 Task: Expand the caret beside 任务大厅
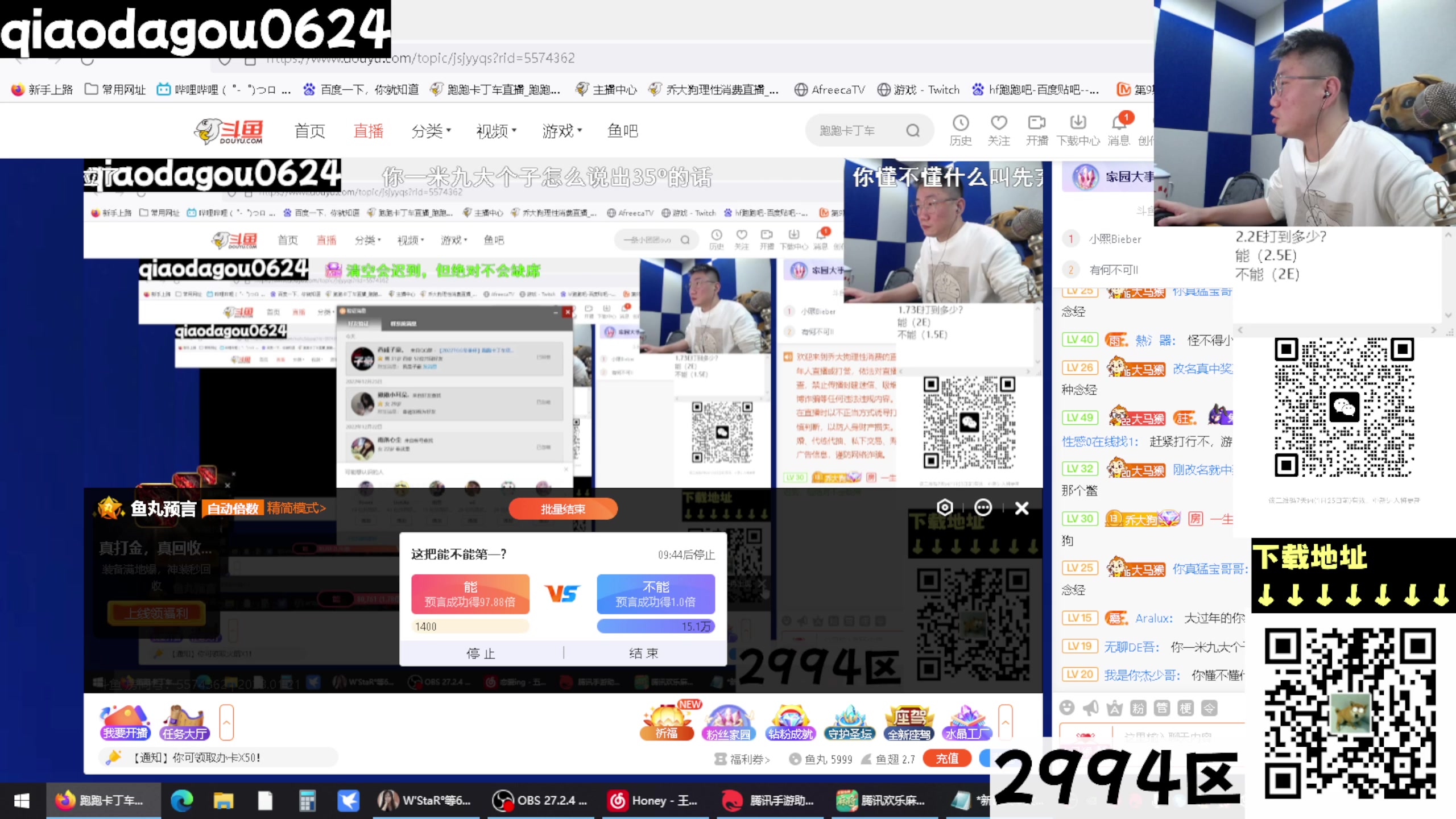[226, 722]
